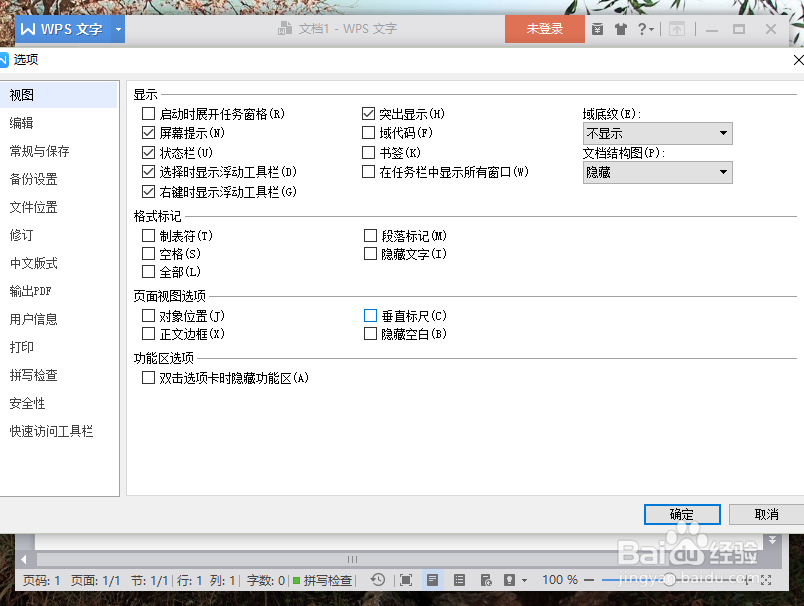Viewport: 804px width, 606px height.
Task: Enable 书签(K) checkbox
Action: click(368, 152)
